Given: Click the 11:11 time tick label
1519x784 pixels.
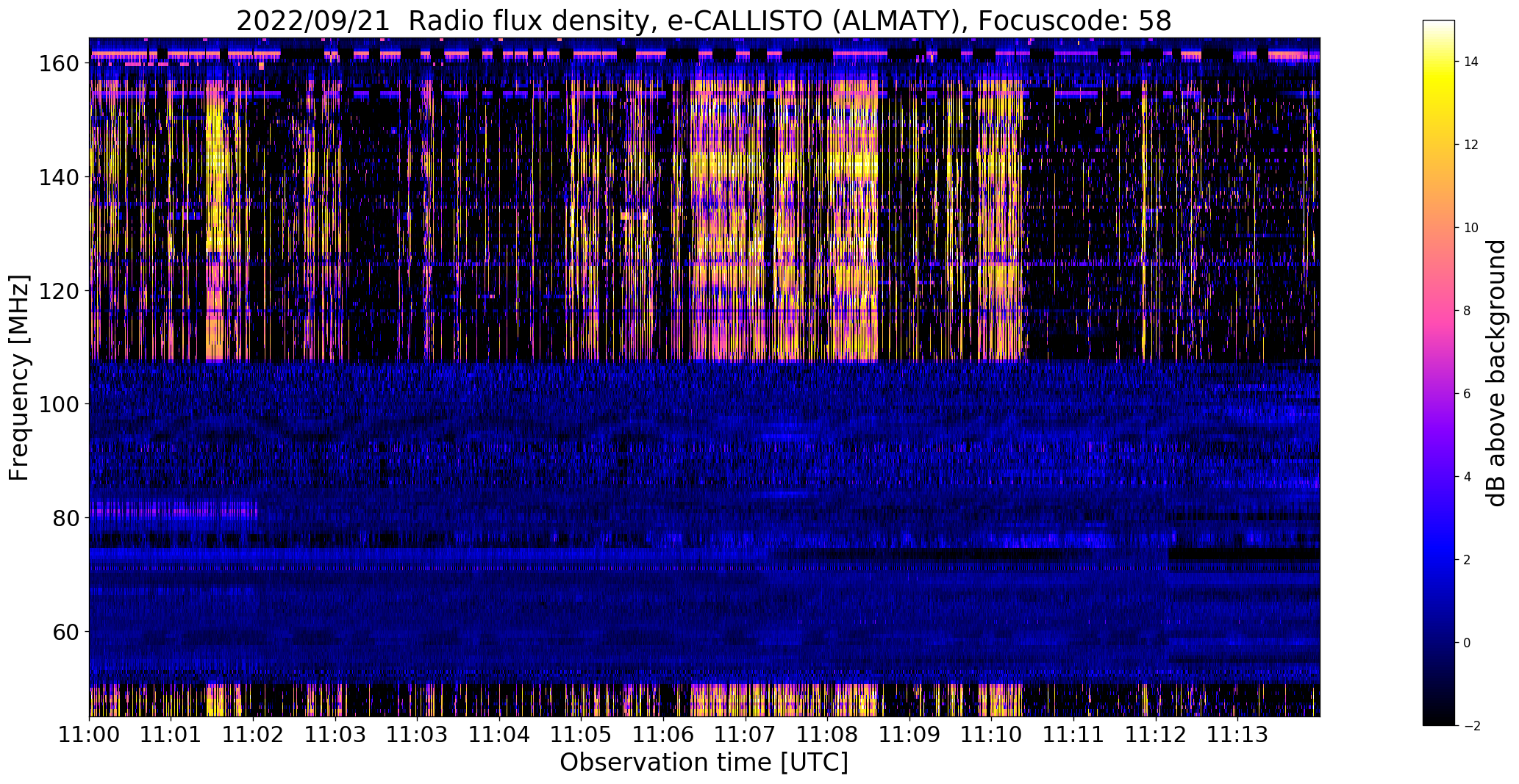Looking at the screenshot, I should coord(1074,735).
